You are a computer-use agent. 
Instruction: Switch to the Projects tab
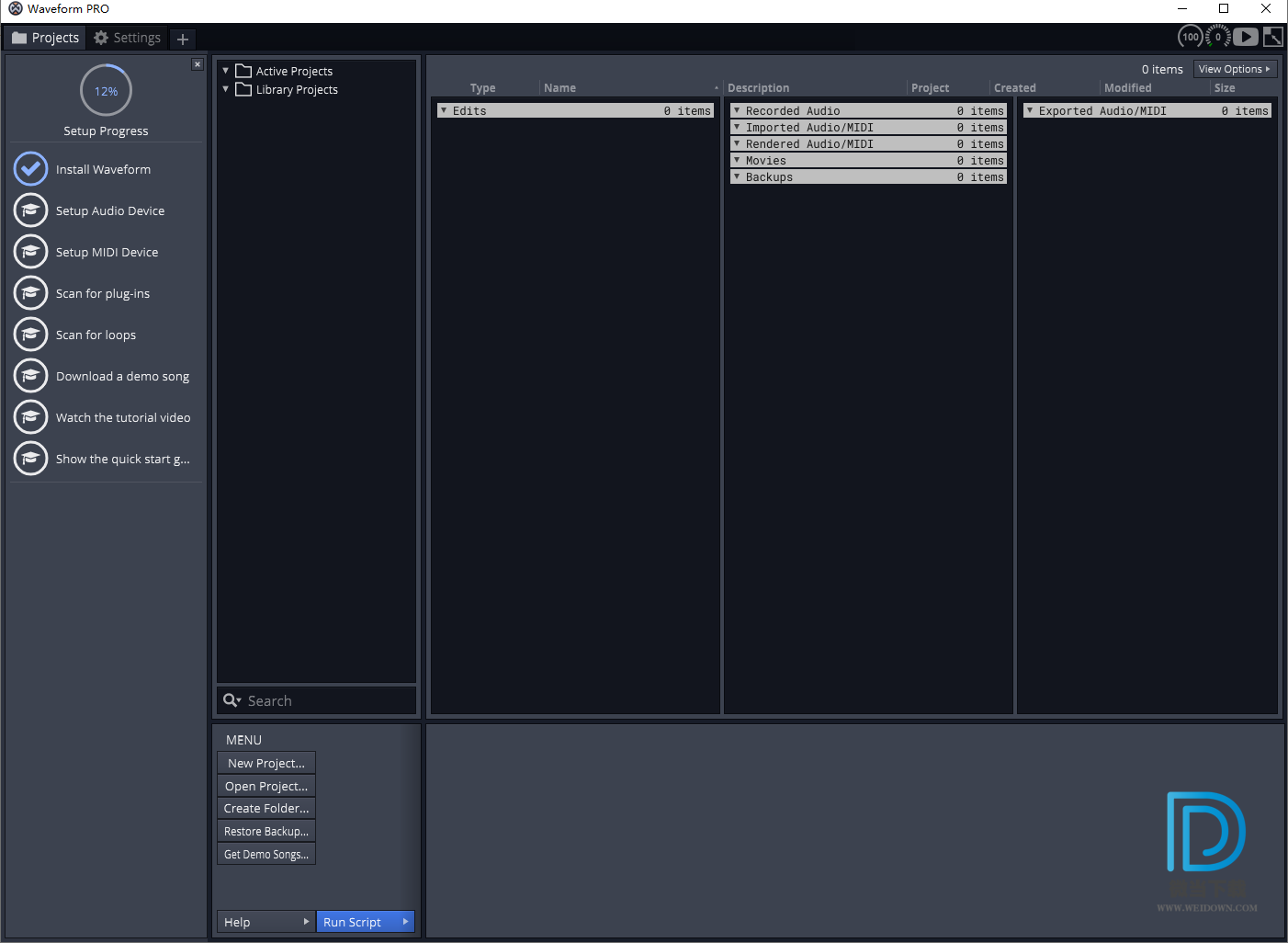(45, 38)
